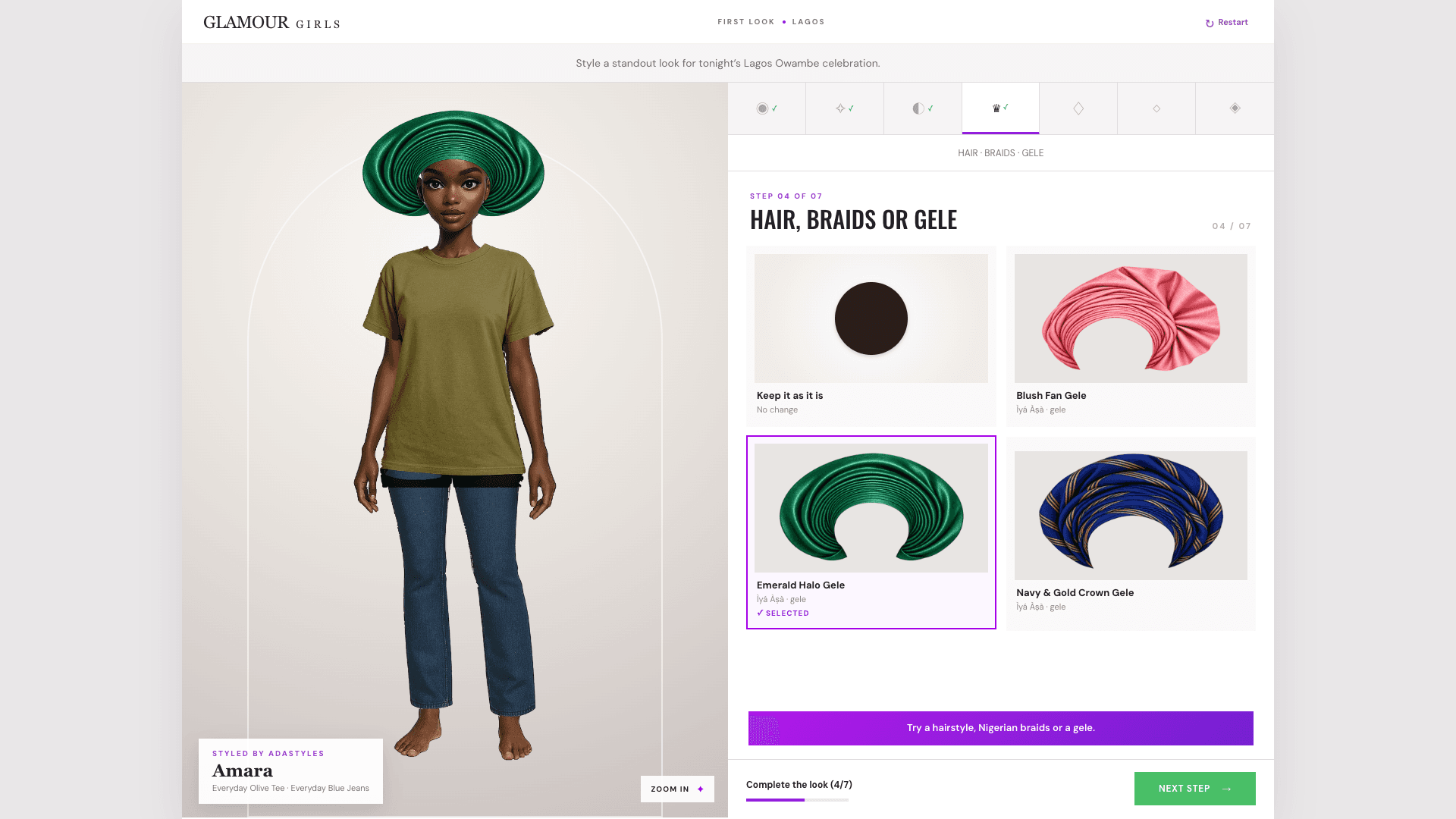Screen dimensions: 1456x819
Task: Open the four-point star step tab
Action: 845,108
